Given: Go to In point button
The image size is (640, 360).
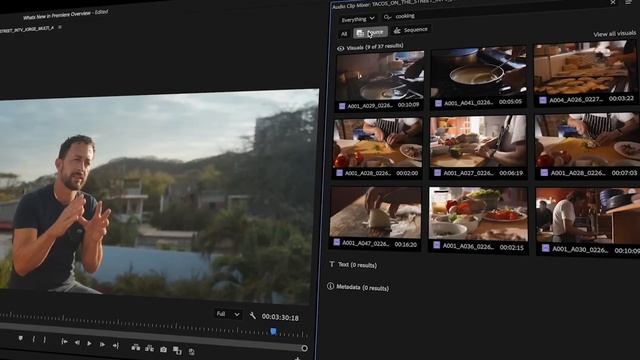Looking at the screenshot, I should [64, 341].
